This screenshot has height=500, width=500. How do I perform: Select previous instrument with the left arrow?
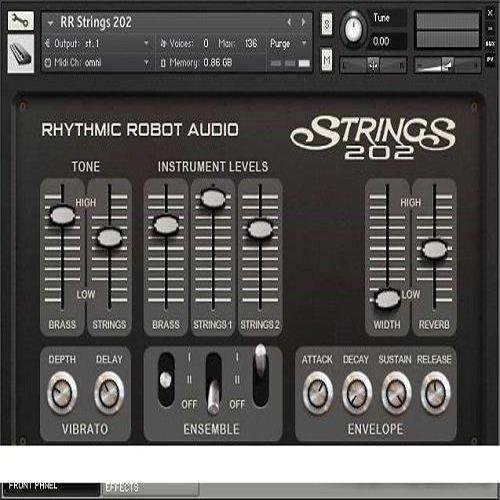[289, 22]
